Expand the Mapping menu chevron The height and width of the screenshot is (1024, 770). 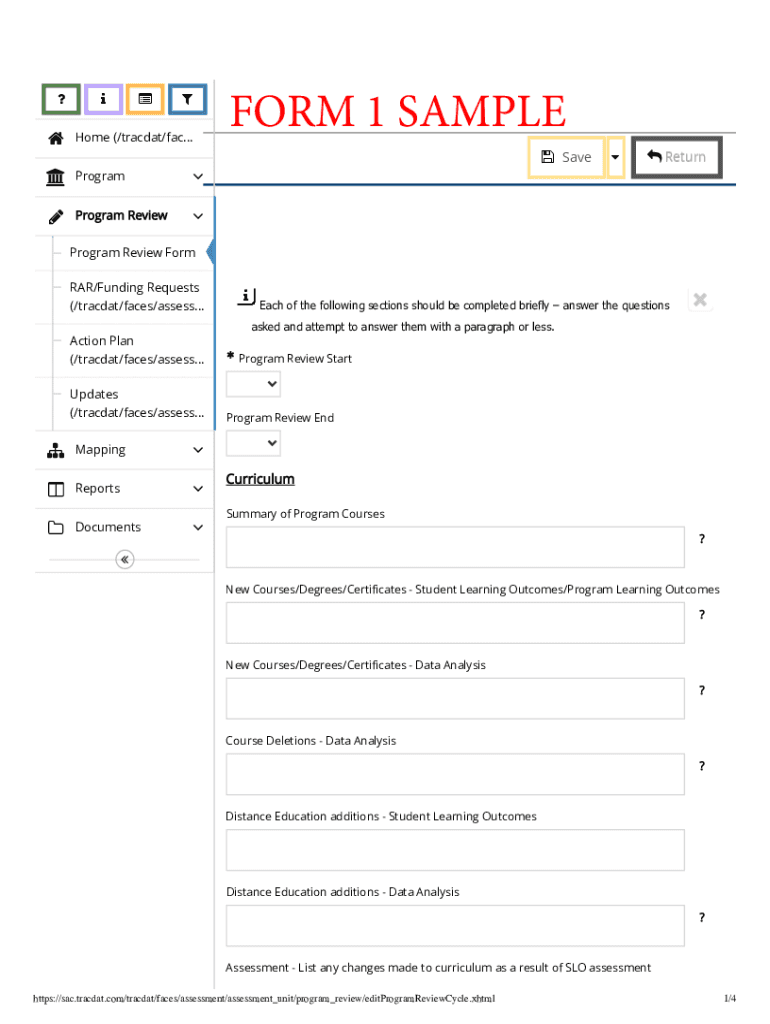pos(199,450)
